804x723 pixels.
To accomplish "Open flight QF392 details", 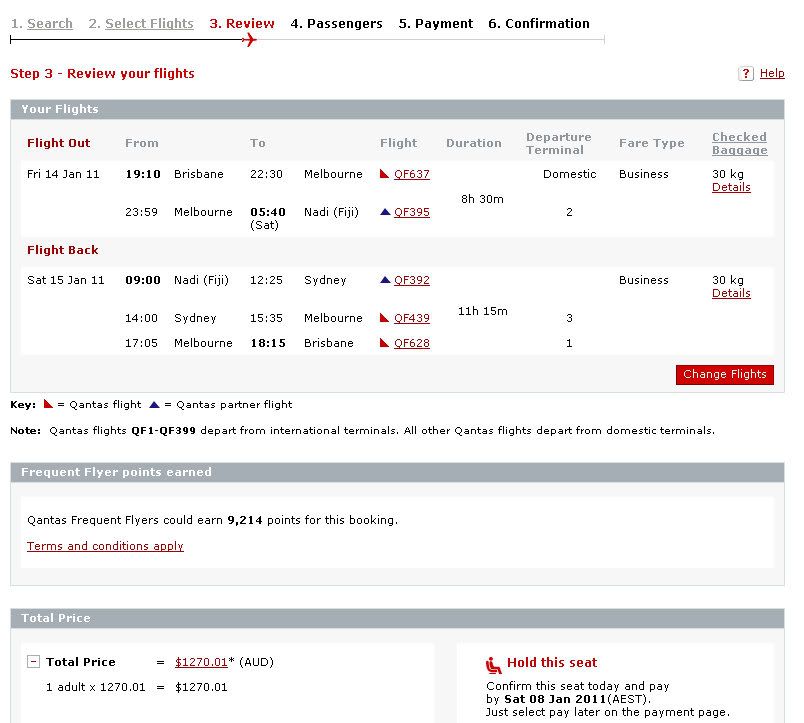I will click(x=412, y=280).
